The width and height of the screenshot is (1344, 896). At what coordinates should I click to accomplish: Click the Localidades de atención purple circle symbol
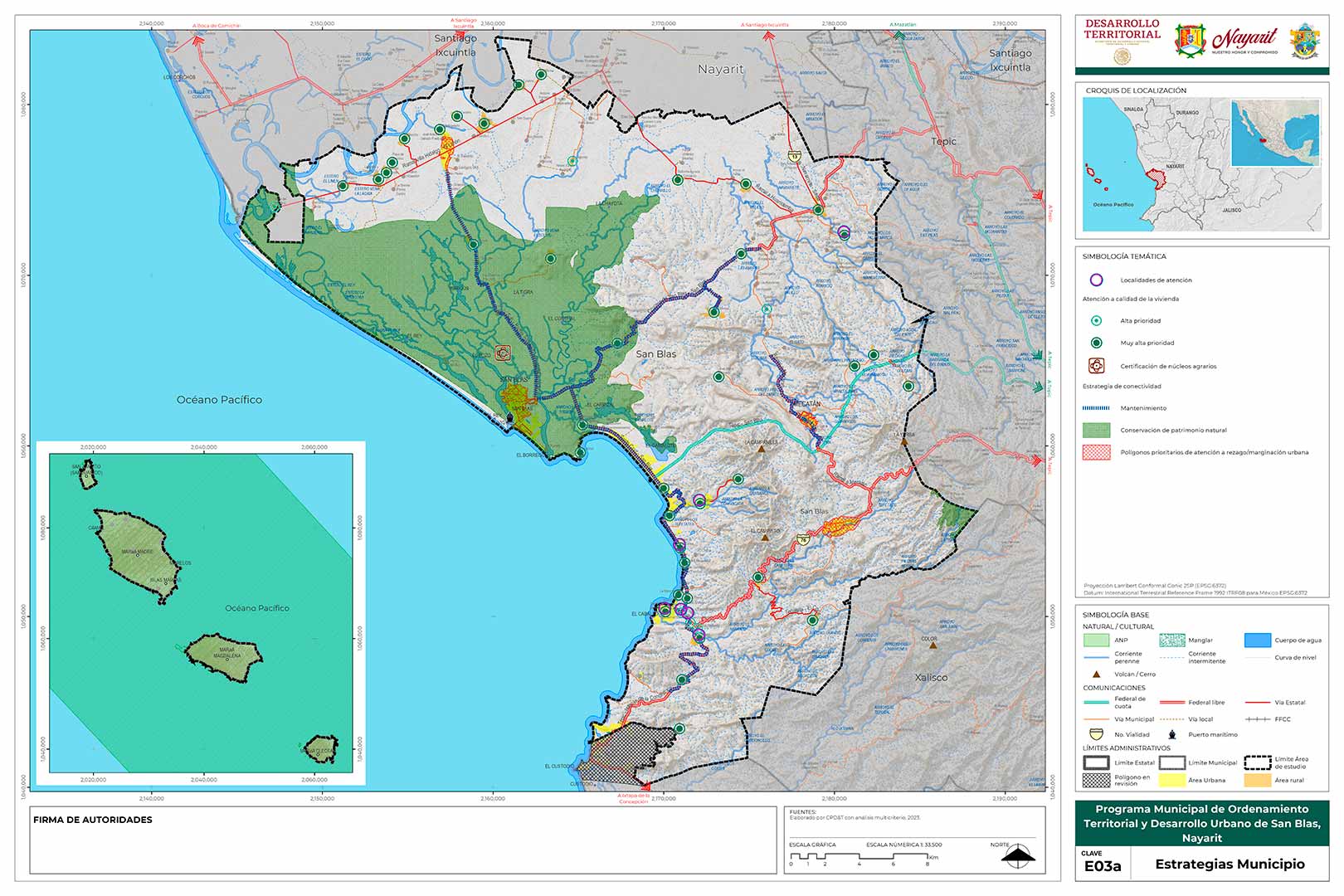coord(1096,280)
